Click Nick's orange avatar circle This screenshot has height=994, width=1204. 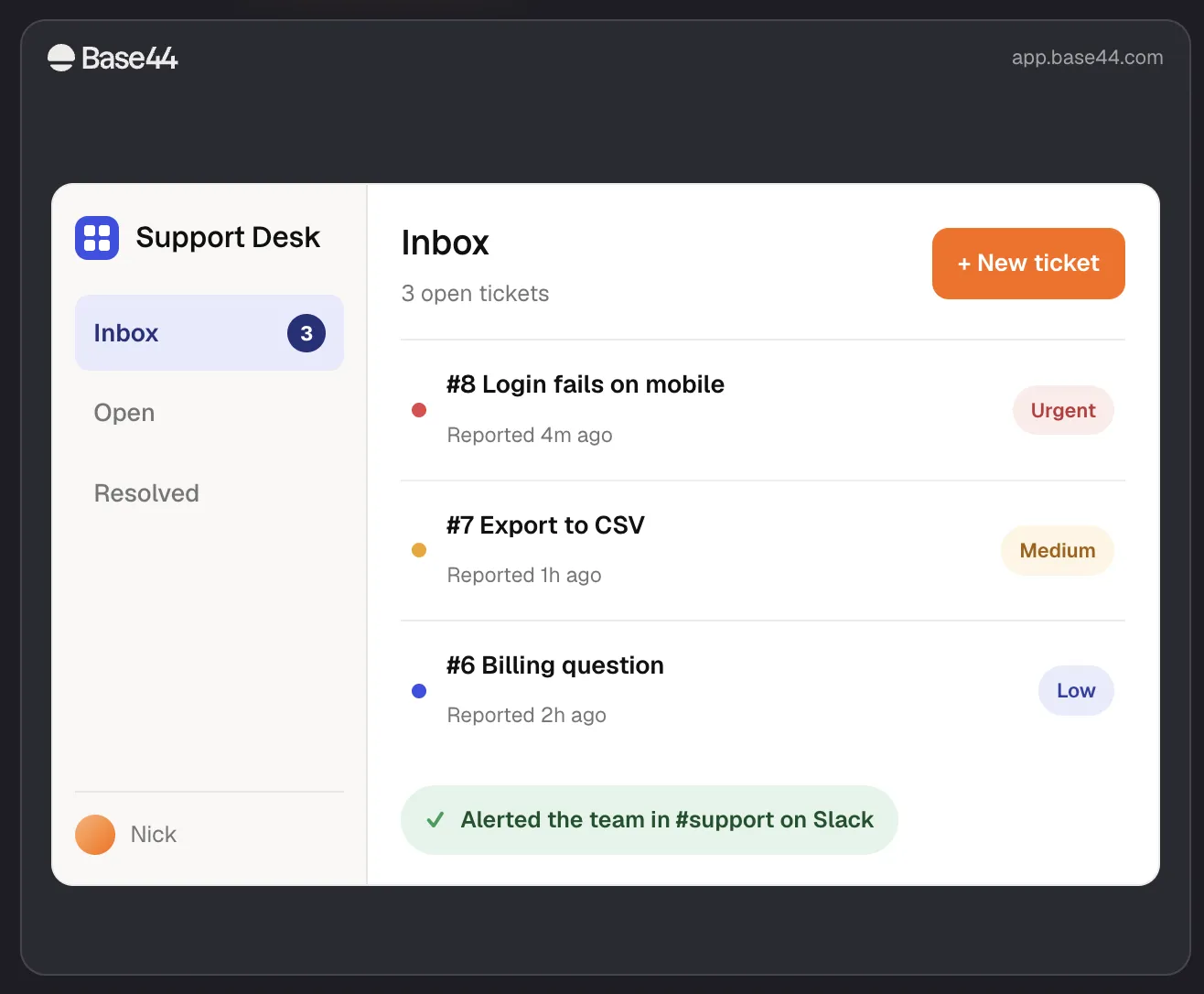pos(95,835)
